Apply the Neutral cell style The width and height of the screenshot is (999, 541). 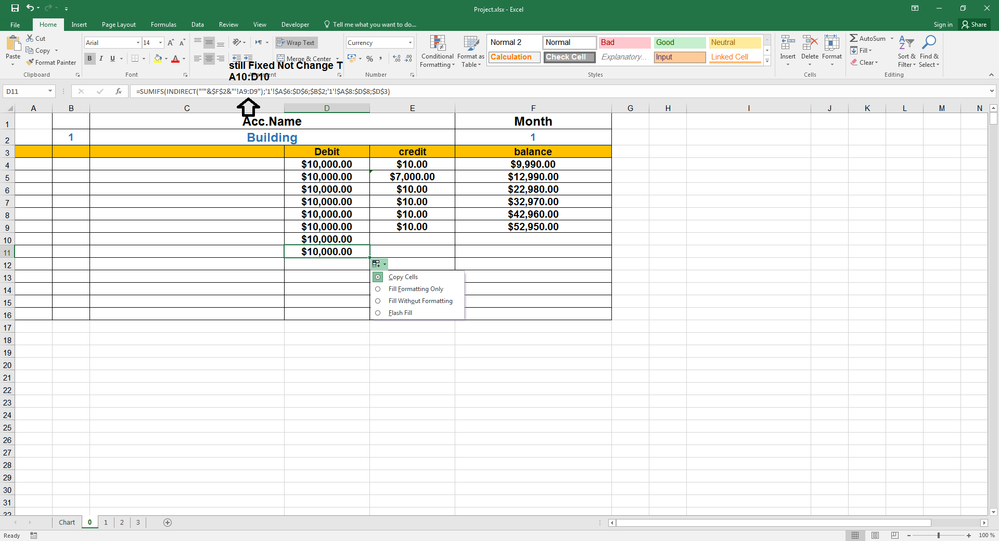coord(735,42)
